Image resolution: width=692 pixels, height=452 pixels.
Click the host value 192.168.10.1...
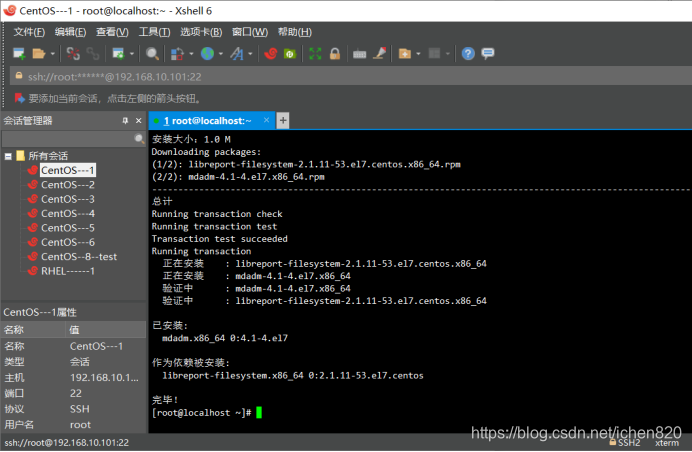(x=104, y=378)
